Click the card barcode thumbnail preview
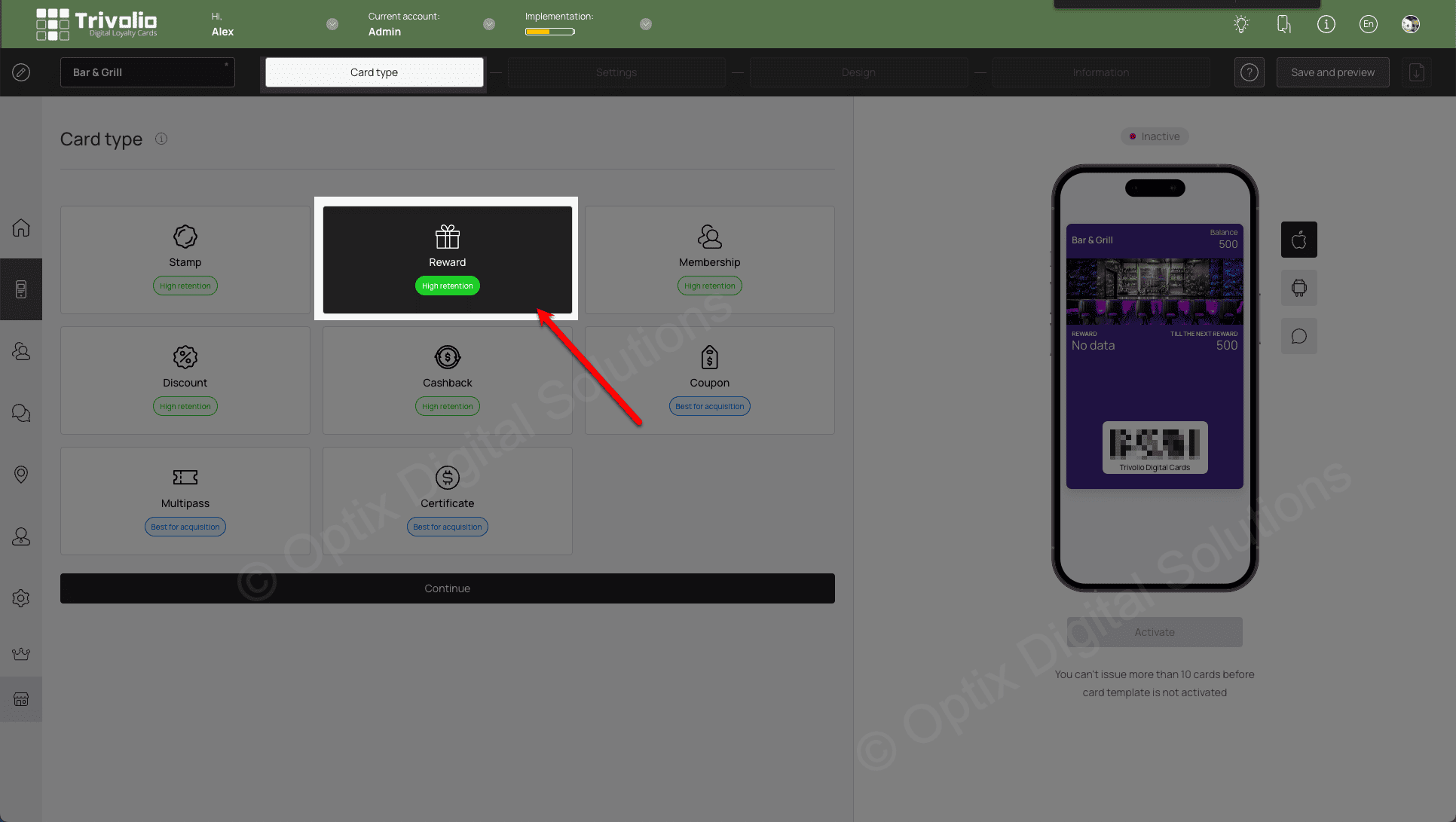The height and width of the screenshot is (822, 1456). [1154, 445]
